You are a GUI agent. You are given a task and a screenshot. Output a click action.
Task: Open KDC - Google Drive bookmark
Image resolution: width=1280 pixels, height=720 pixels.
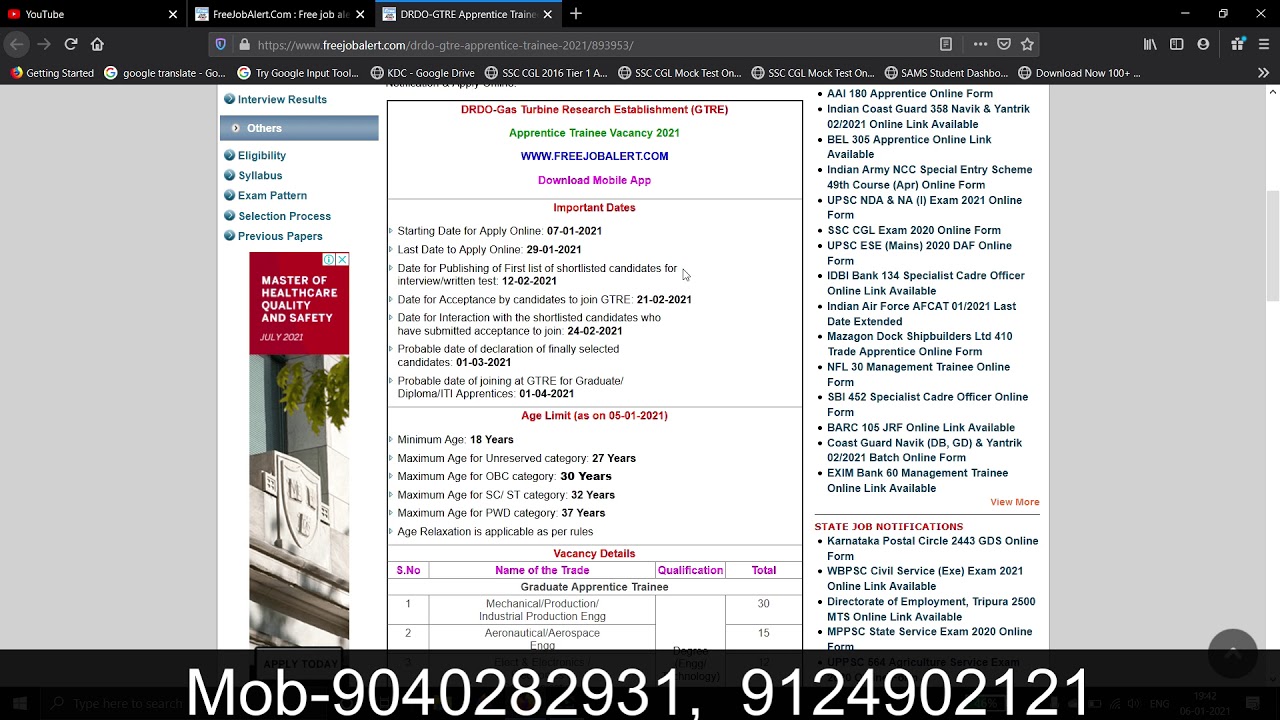click(422, 73)
